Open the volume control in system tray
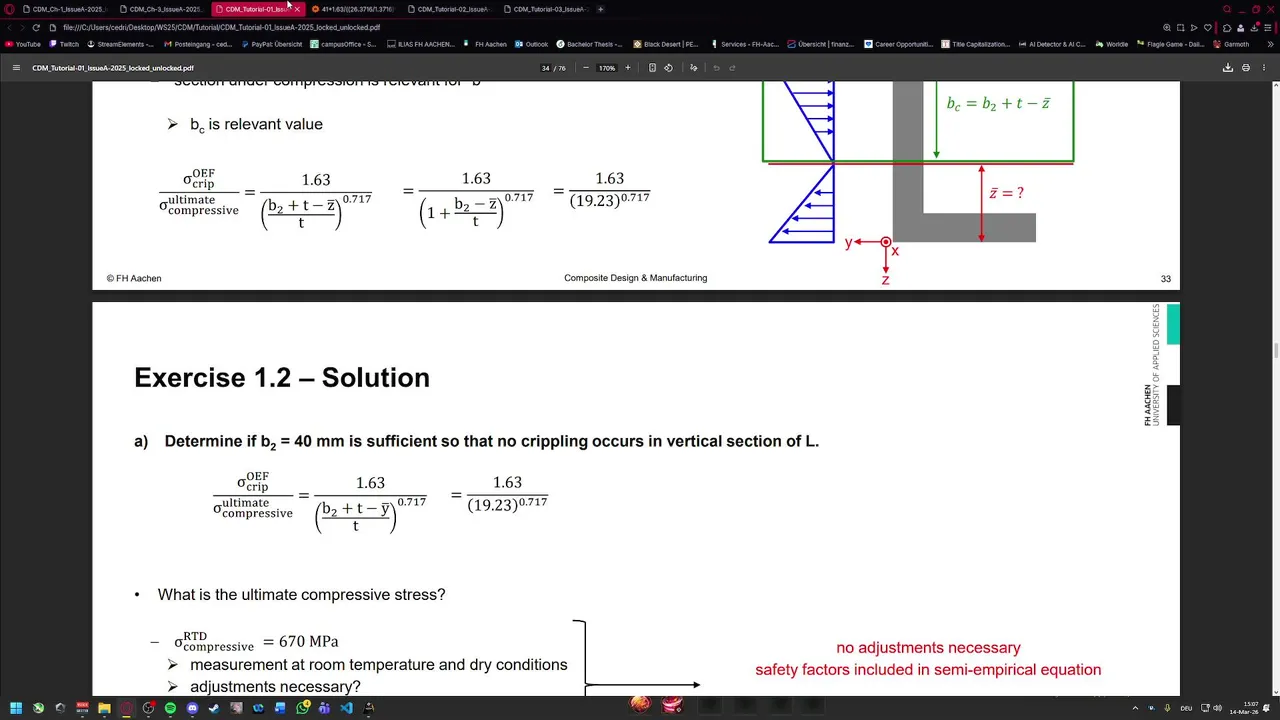The image size is (1280, 720). point(1217,708)
